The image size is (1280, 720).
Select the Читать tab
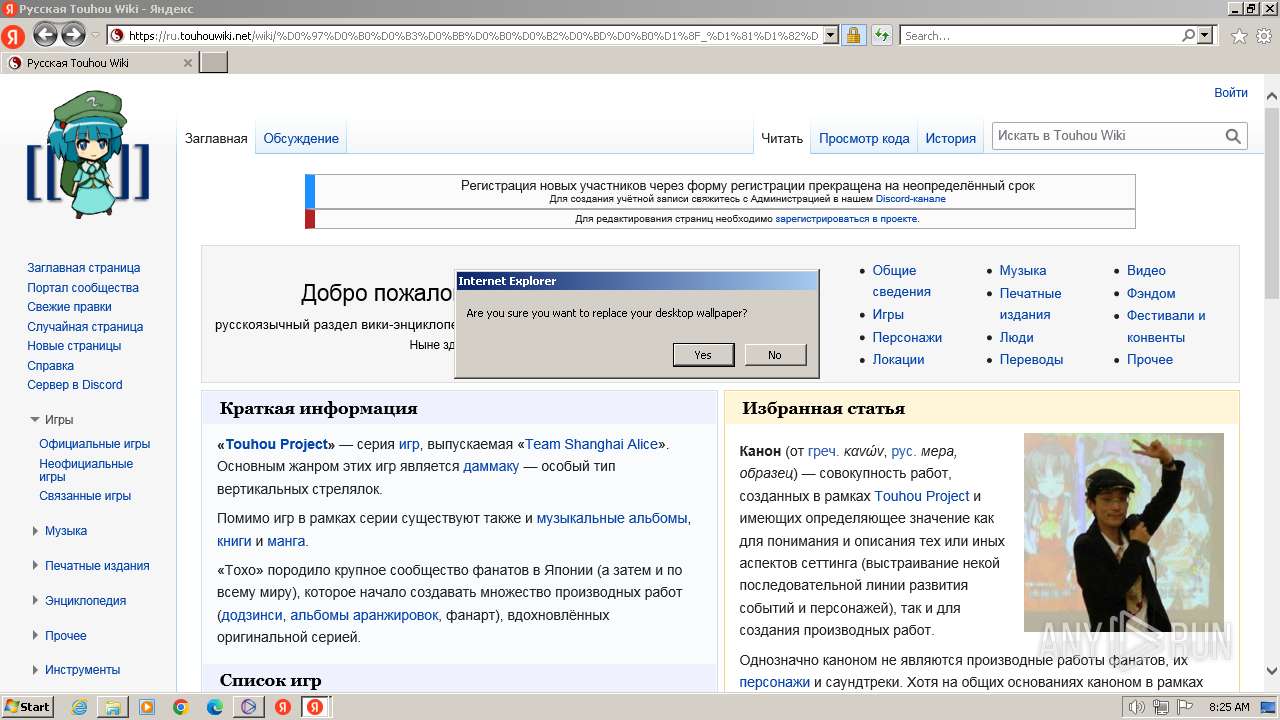(x=782, y=139)
